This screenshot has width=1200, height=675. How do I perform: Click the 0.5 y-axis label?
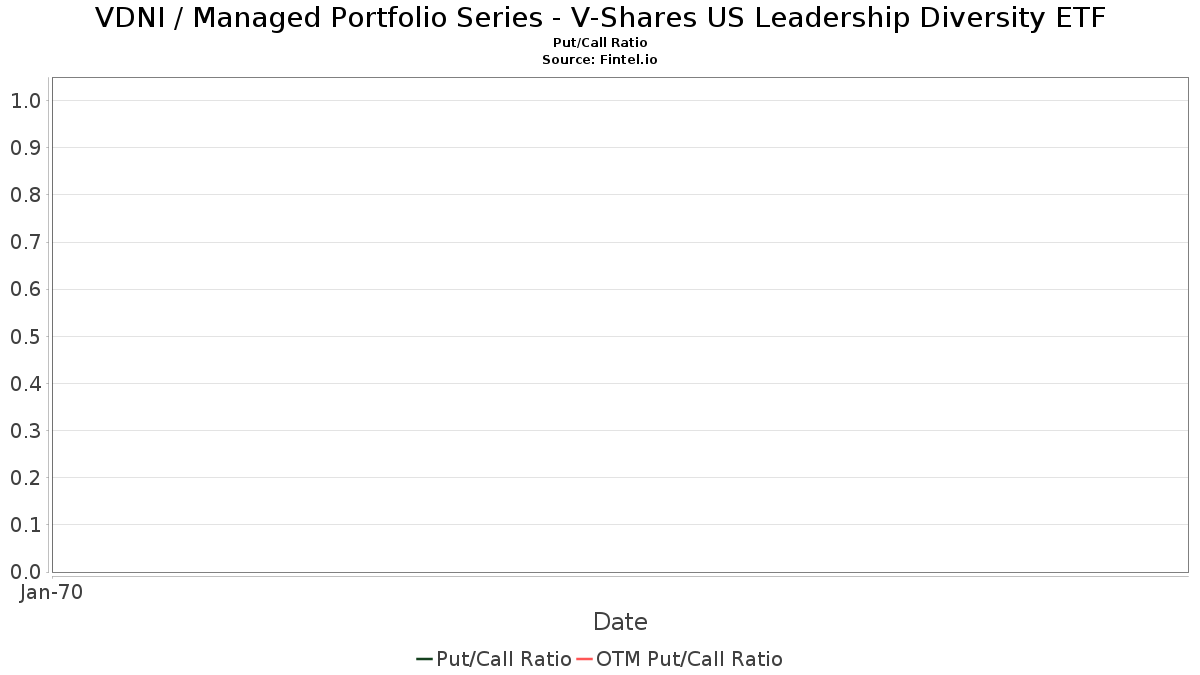[x=25, y=336]
